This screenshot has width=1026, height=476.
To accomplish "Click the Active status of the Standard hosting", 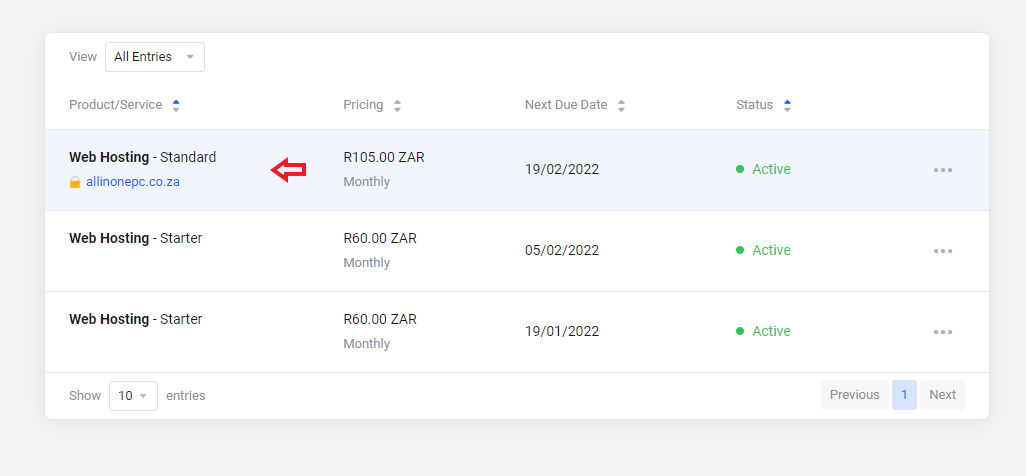I will 770,170.
